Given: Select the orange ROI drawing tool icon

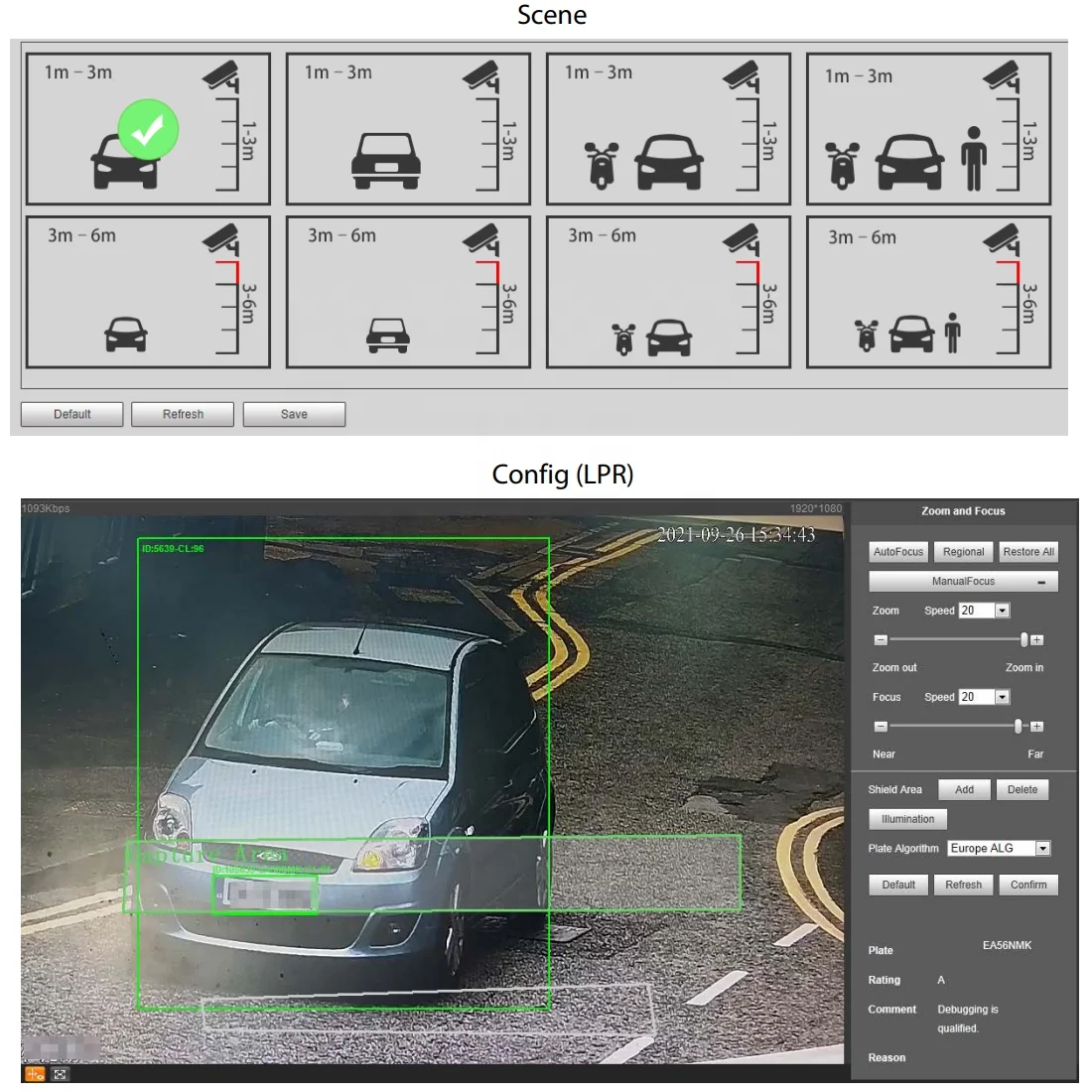Looking at the screenshot, I should coord(33,1074).
